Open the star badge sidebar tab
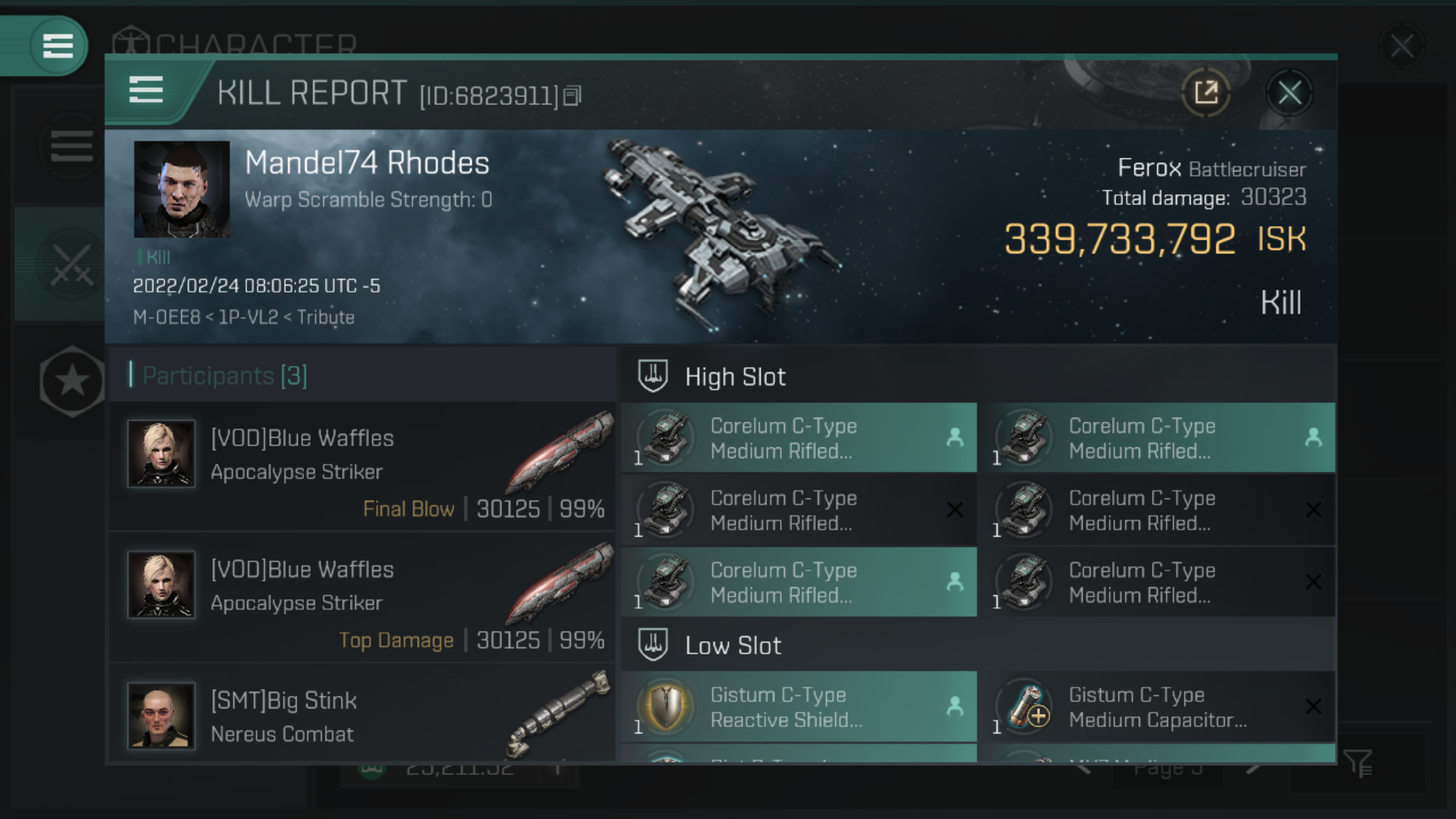This screenshot has width=1456, height=819. coord(72,381)
